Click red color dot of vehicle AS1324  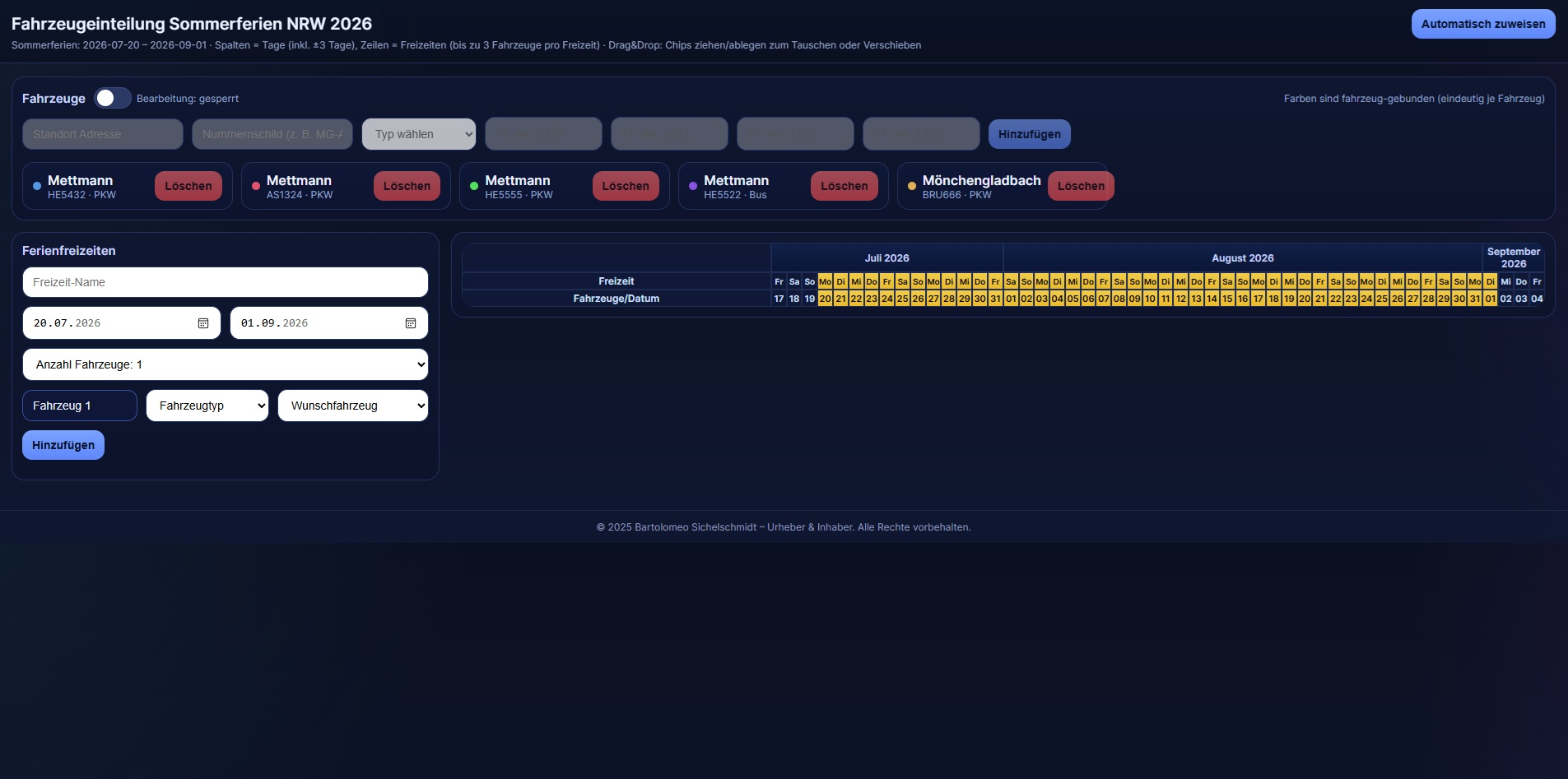[256, 186]
